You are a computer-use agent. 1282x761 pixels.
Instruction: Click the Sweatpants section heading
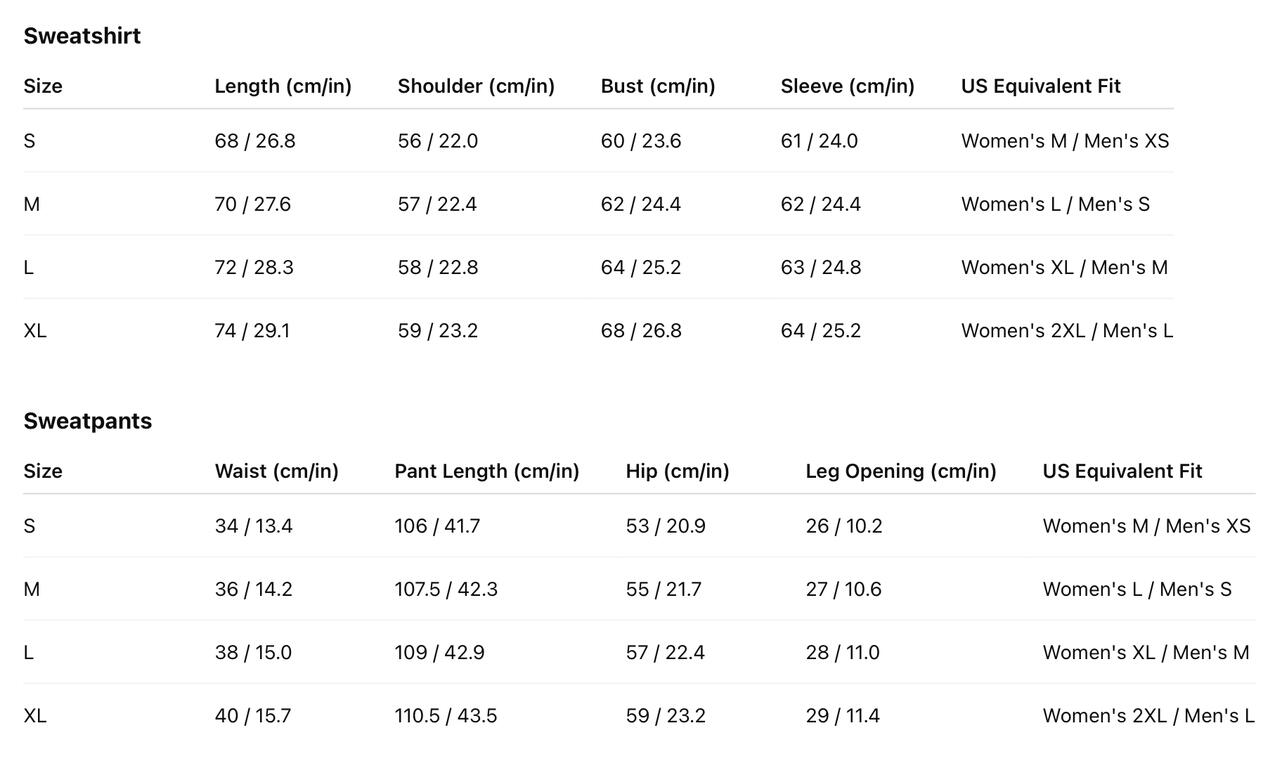(88, 421)
